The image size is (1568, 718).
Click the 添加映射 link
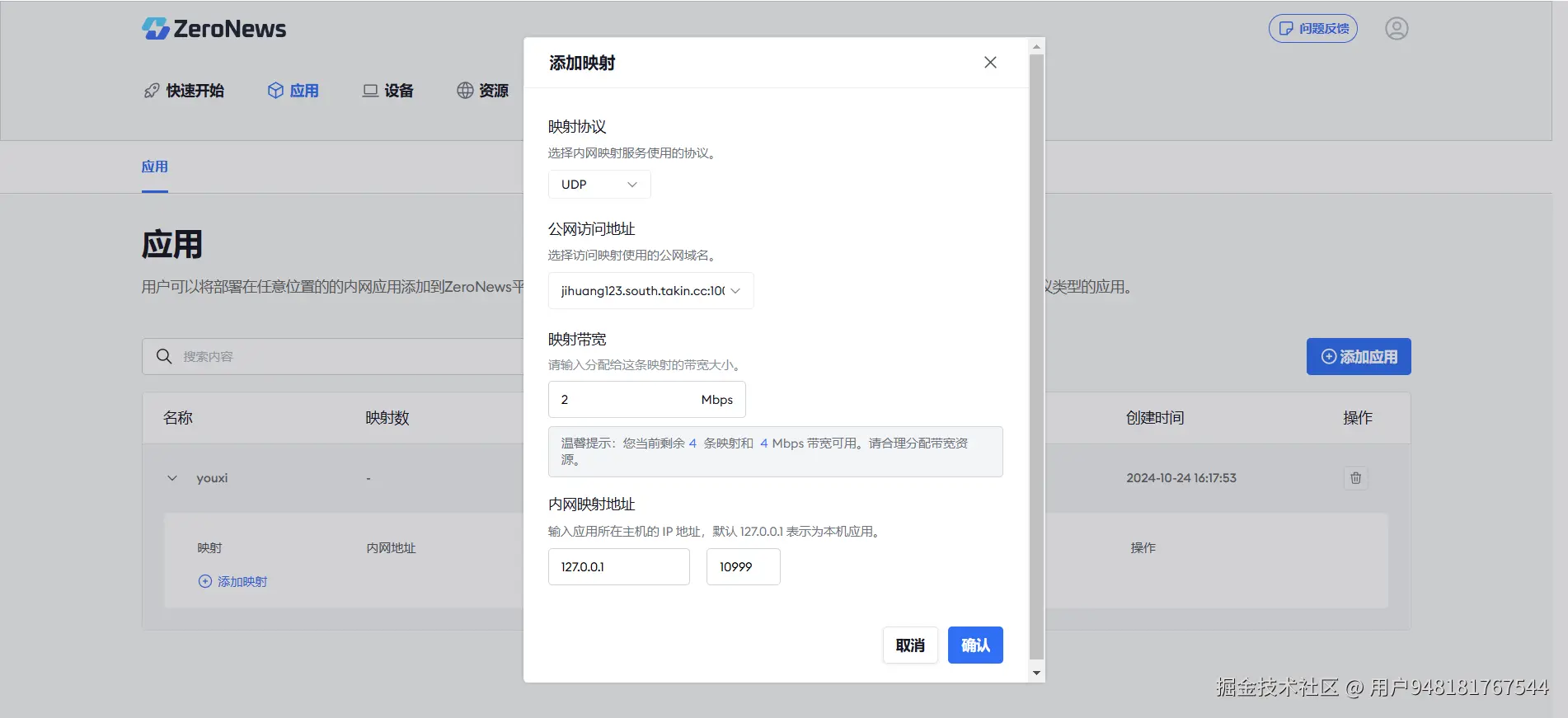coord(232,582)
